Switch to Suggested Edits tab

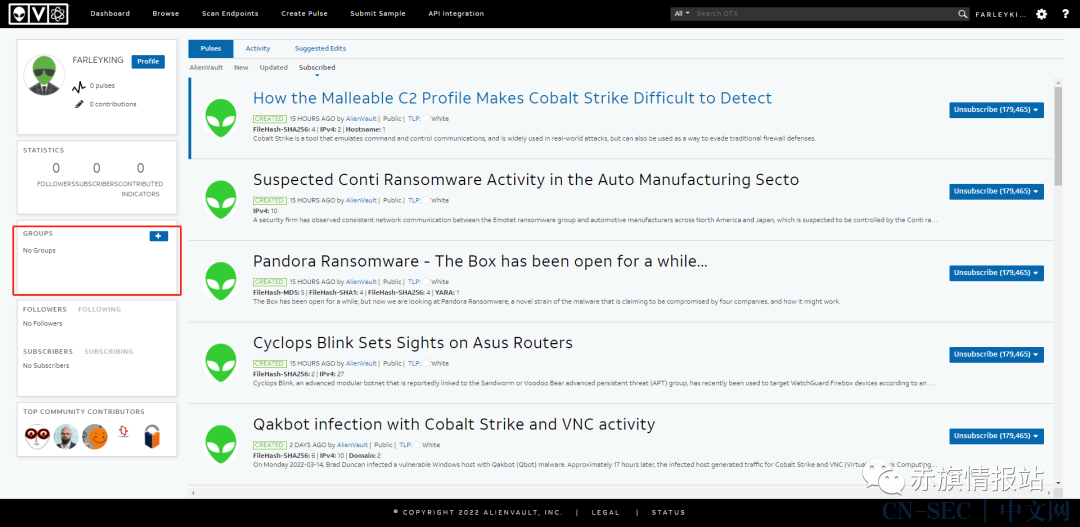pos(320,49)
